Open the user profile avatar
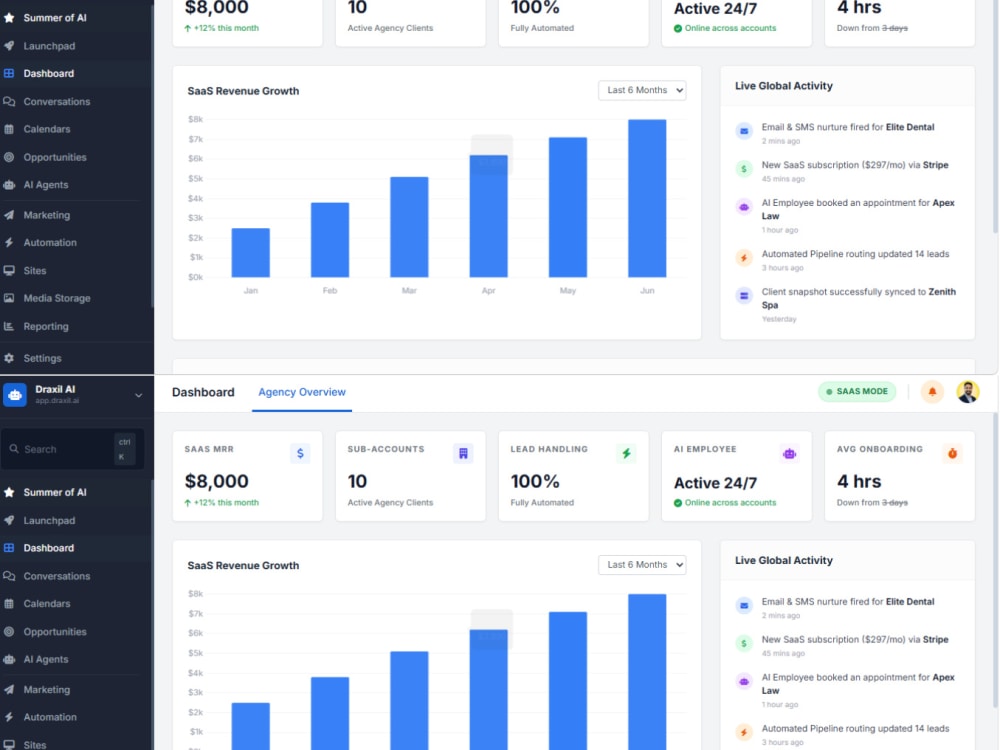The height and width of the screenshot is (750, 1000). 967,392
